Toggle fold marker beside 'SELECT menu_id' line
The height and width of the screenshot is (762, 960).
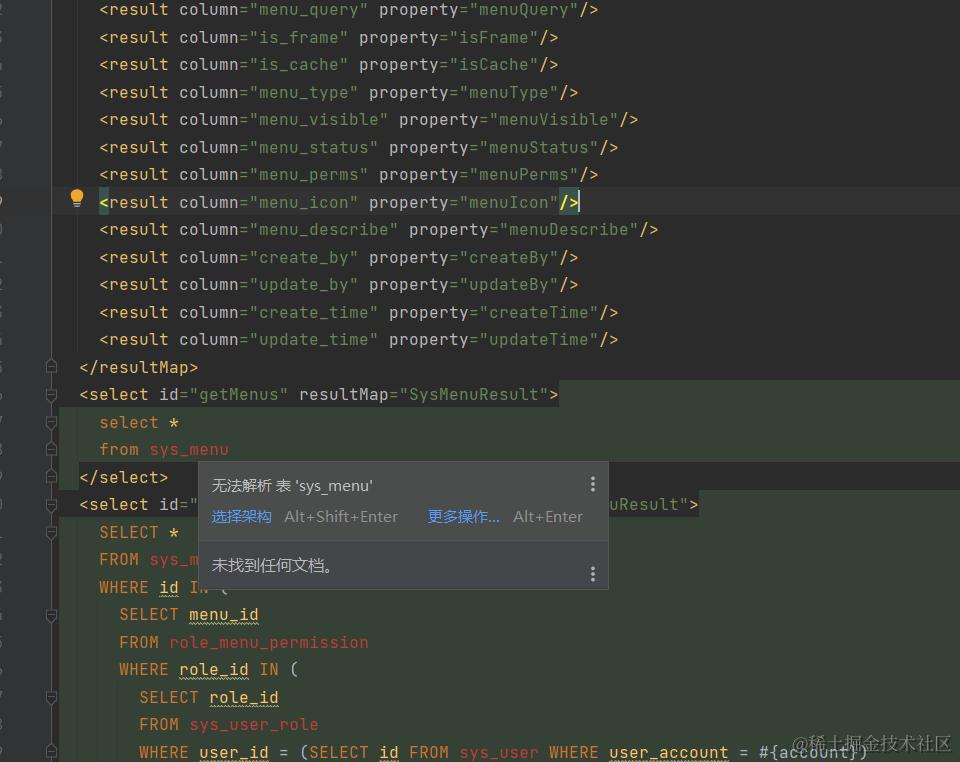51,615
